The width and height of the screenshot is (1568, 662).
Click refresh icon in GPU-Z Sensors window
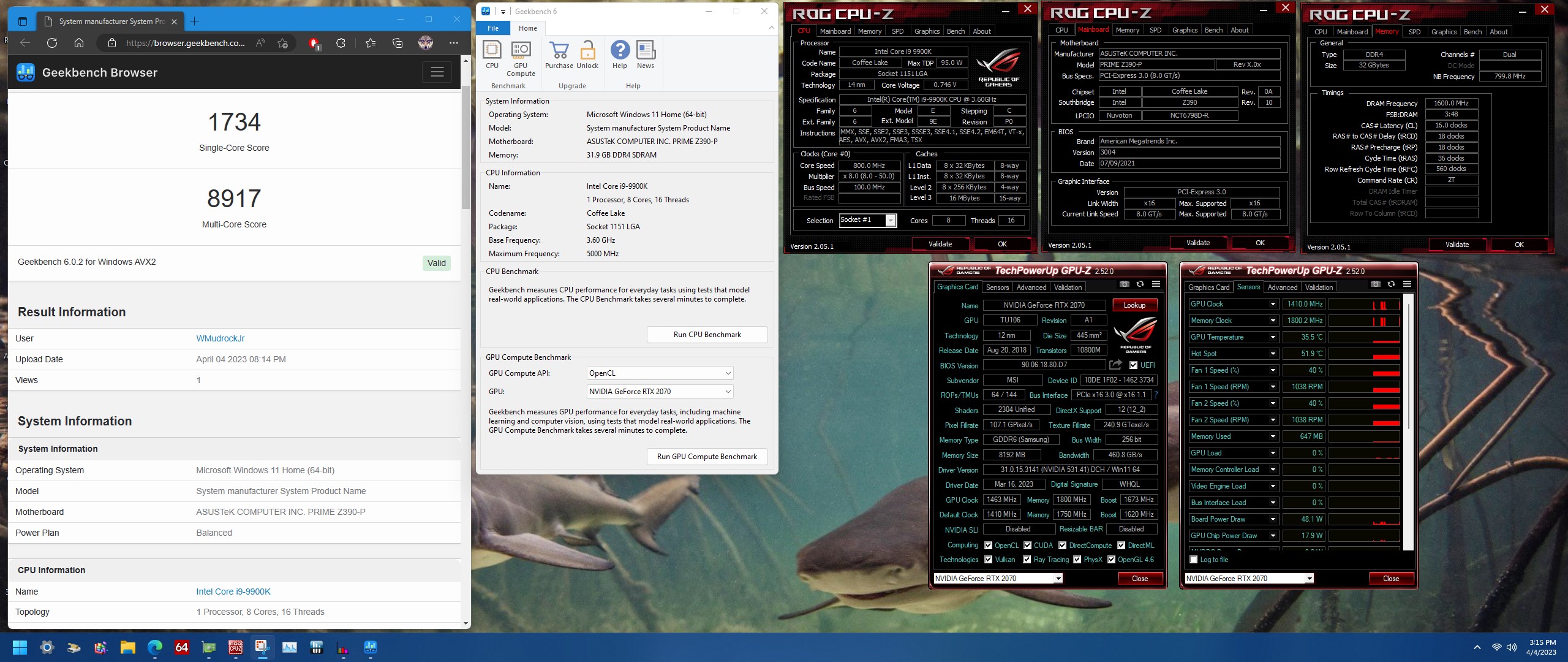[1391, 284]
